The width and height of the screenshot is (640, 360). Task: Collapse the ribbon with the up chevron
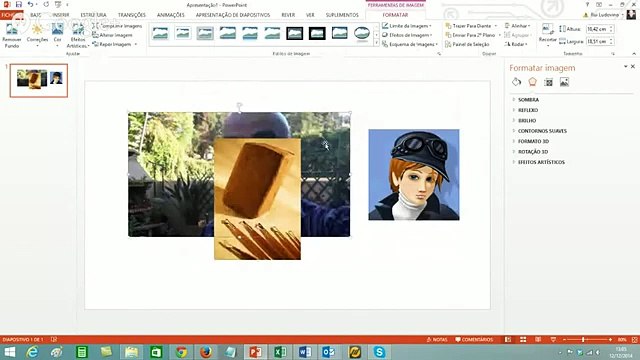tap(634, 54)
